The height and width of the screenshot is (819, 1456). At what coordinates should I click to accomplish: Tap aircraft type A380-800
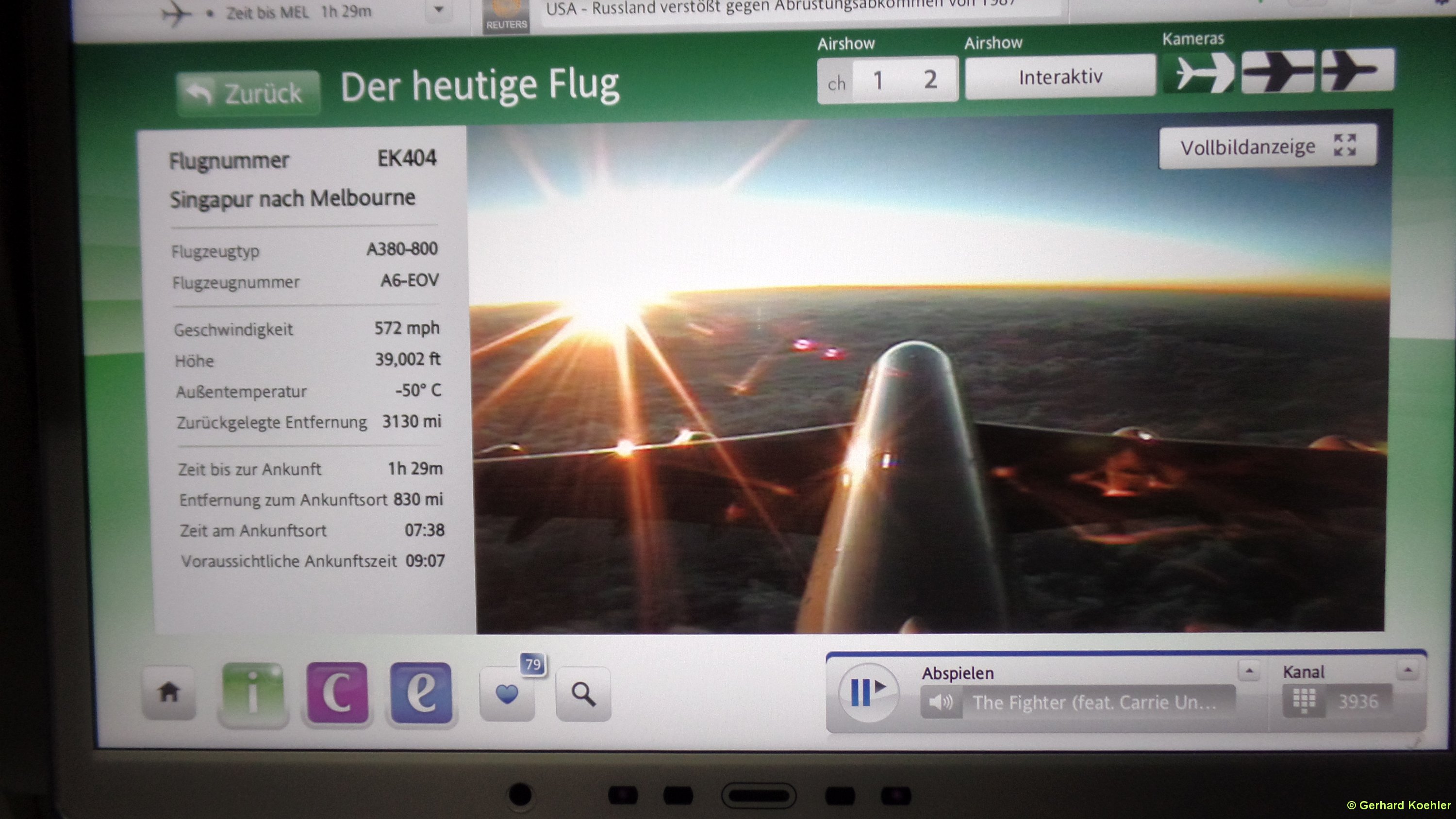click(402, 249)
